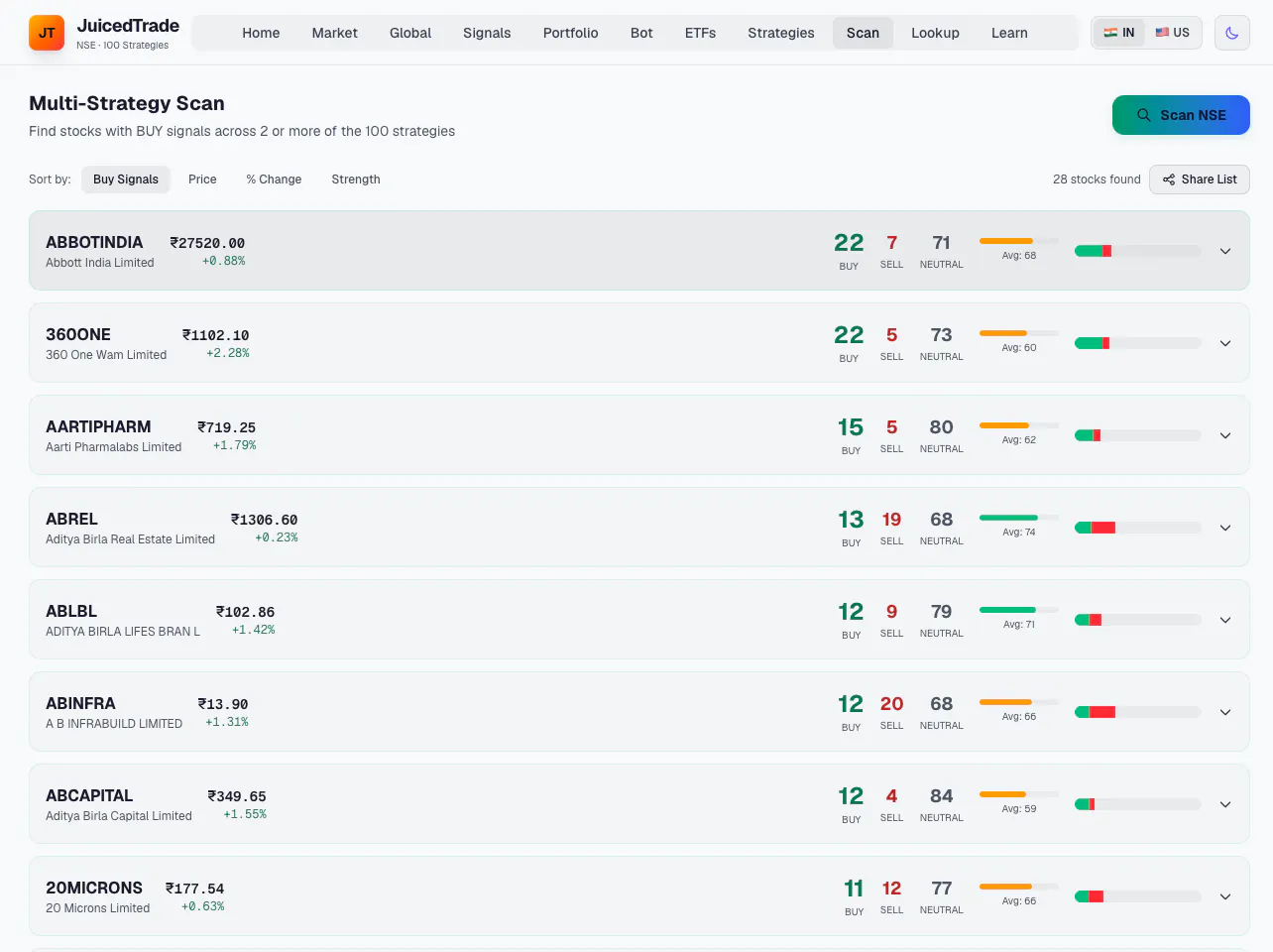The image size is (1273, 952).
Task: Sort by Buy Signals
Action: point(126,179)
